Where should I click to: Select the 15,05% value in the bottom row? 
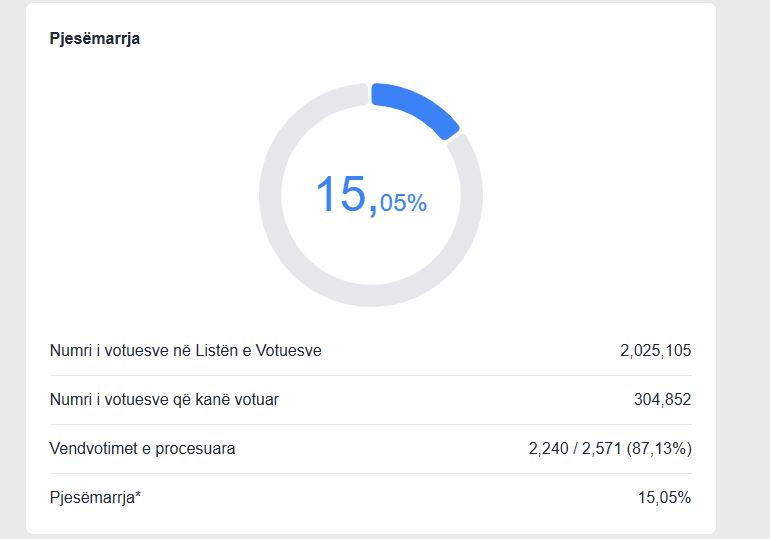pyautogui.click(x=664, y=498)
